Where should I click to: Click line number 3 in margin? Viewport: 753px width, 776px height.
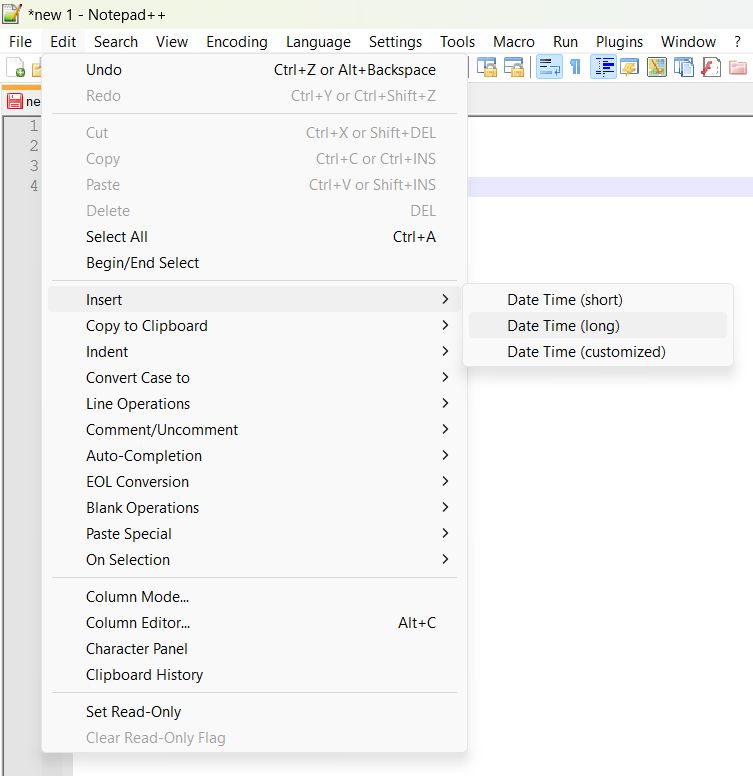(33, 165)
